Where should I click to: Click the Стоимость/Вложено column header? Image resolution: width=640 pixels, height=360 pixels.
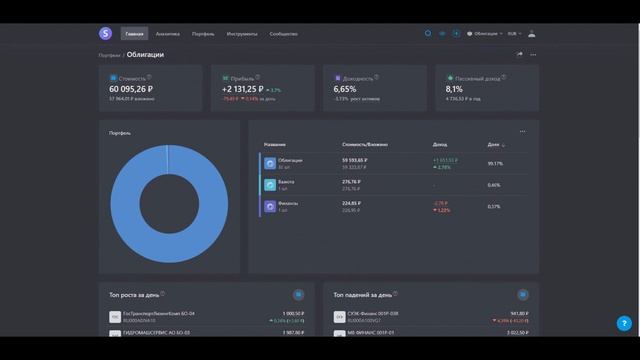[365, 144]
